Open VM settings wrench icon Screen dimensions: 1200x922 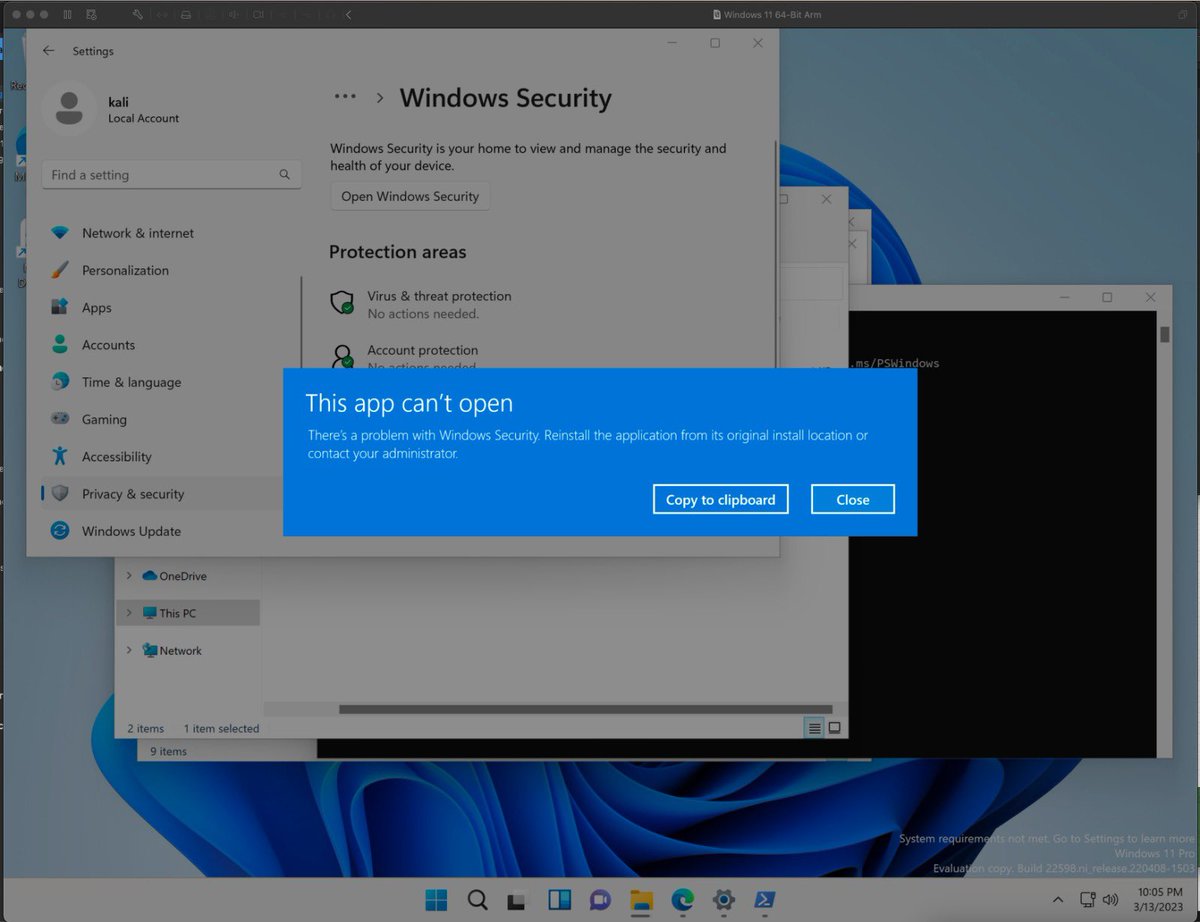[x=138, y=15]
